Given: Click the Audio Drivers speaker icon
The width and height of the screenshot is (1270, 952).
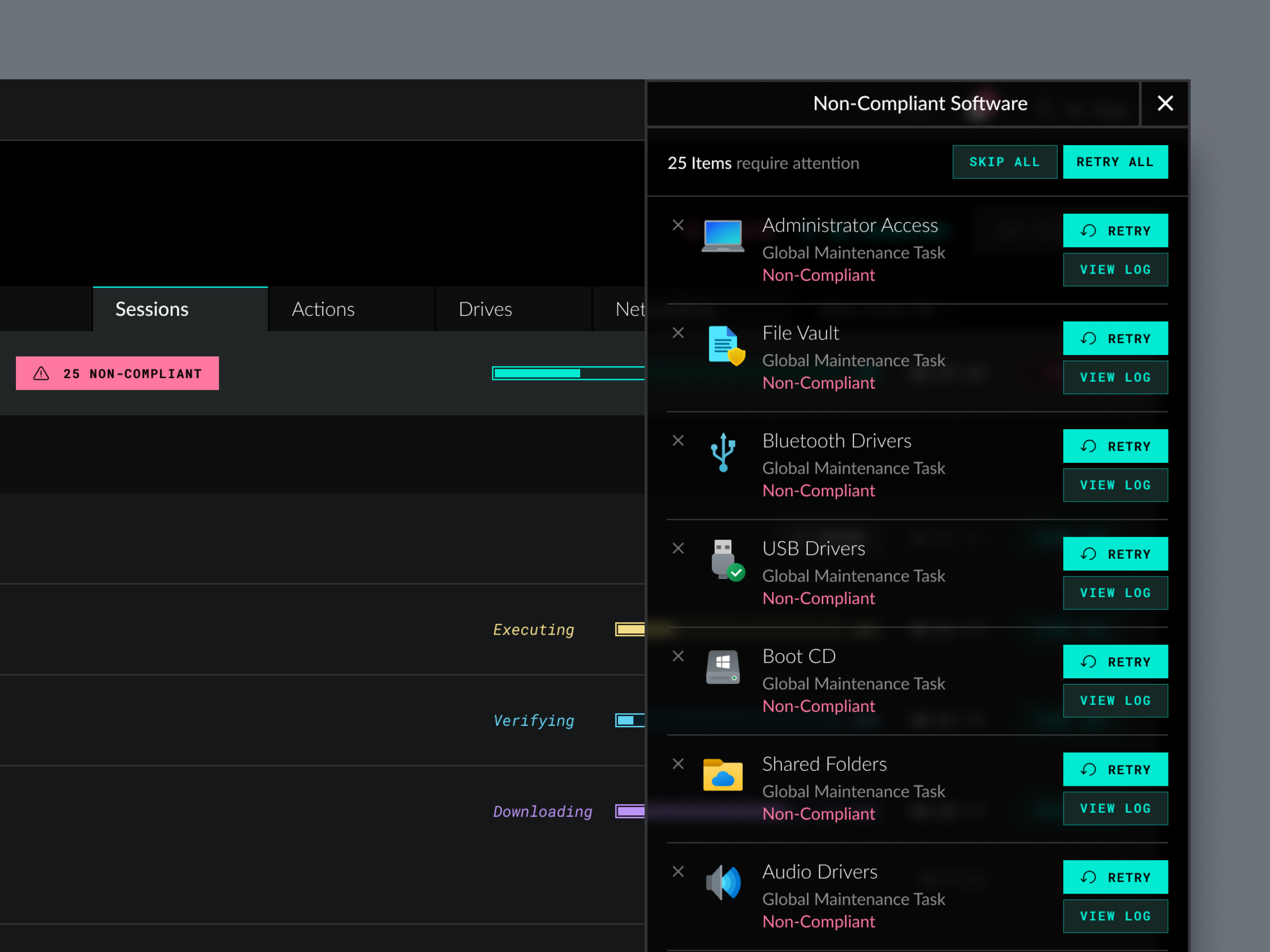Looking at the screenshot, I should 723,883.
